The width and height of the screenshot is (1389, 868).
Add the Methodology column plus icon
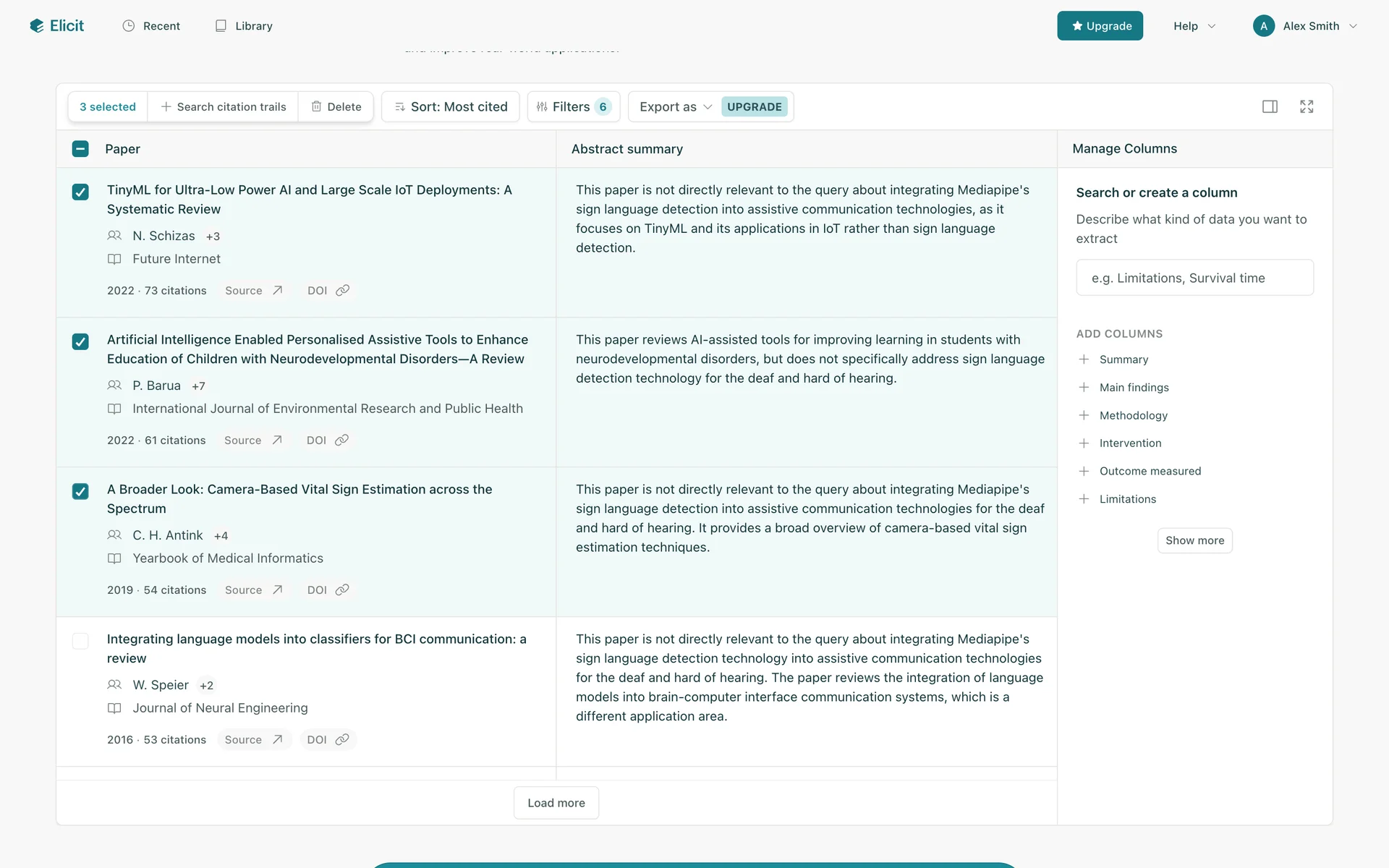[1084, 415]
